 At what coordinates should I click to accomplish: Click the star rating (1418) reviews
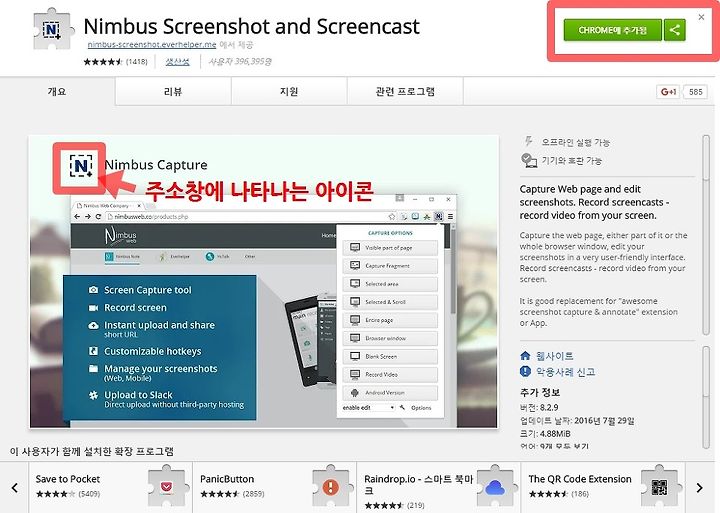pos(115,62)
